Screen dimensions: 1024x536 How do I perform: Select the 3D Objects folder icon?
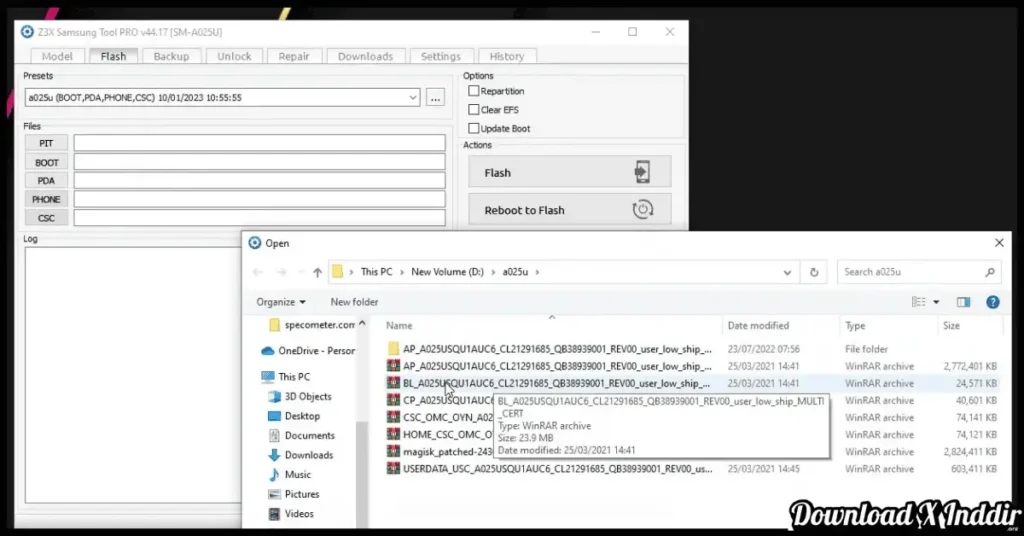[x=275, y=396]
